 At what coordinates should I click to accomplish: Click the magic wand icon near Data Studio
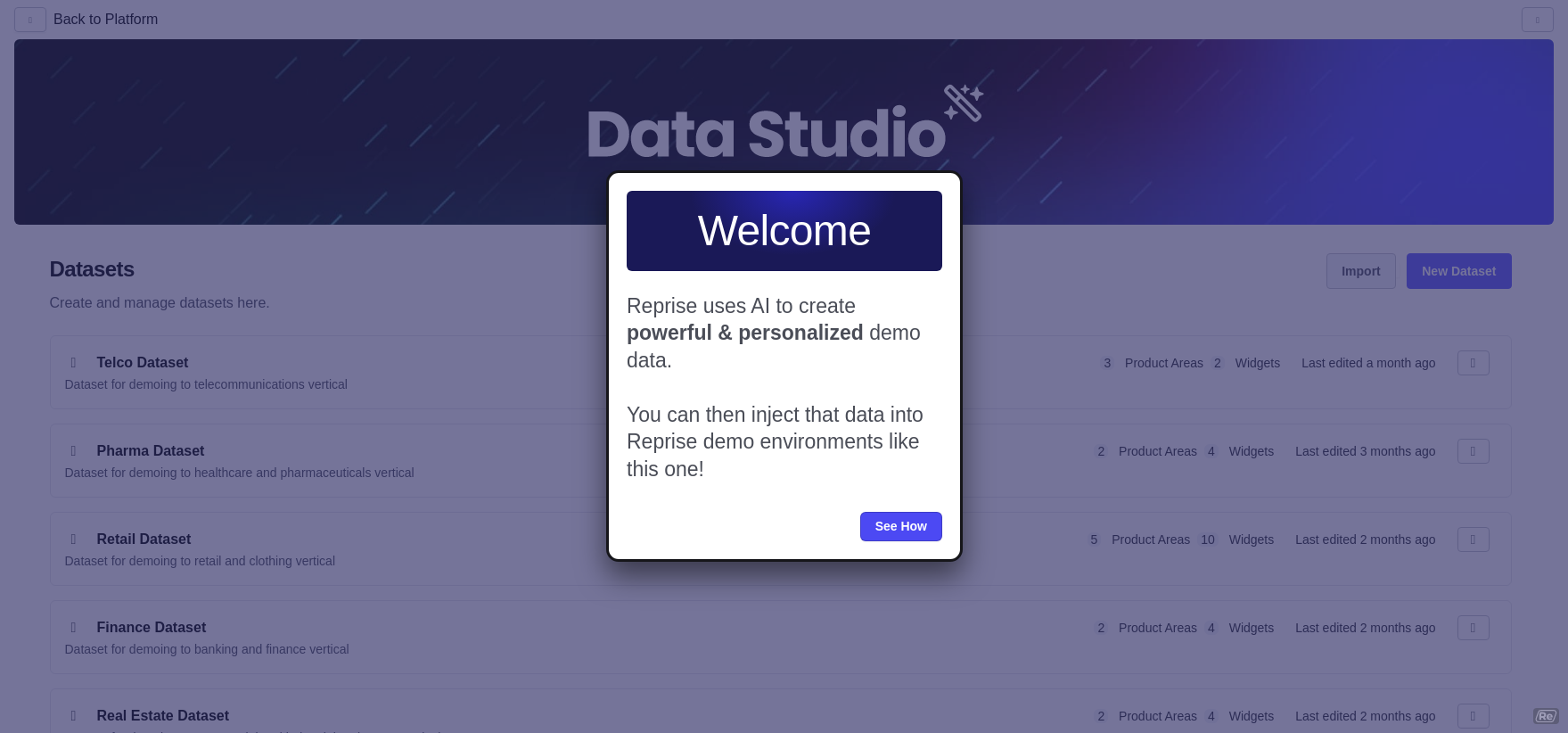click(x=963, y=103)
